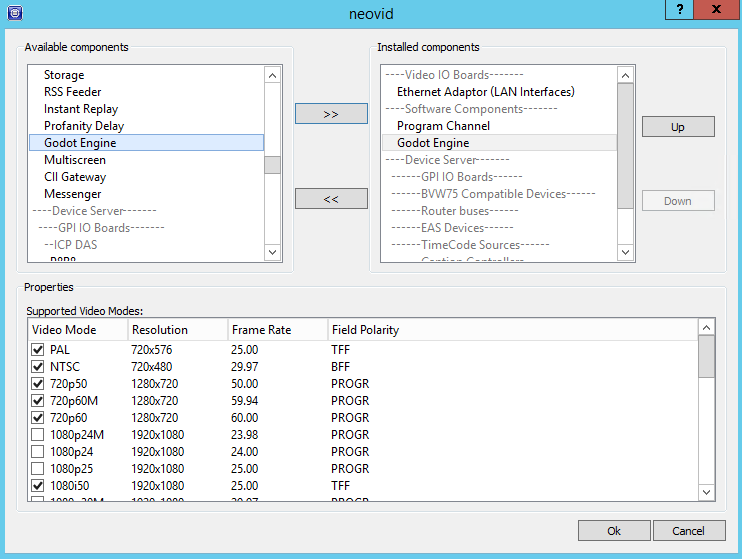Uncheck the PAL video mode
The height and width of the screenshot is (559, 742).
[x=37, y=350]
